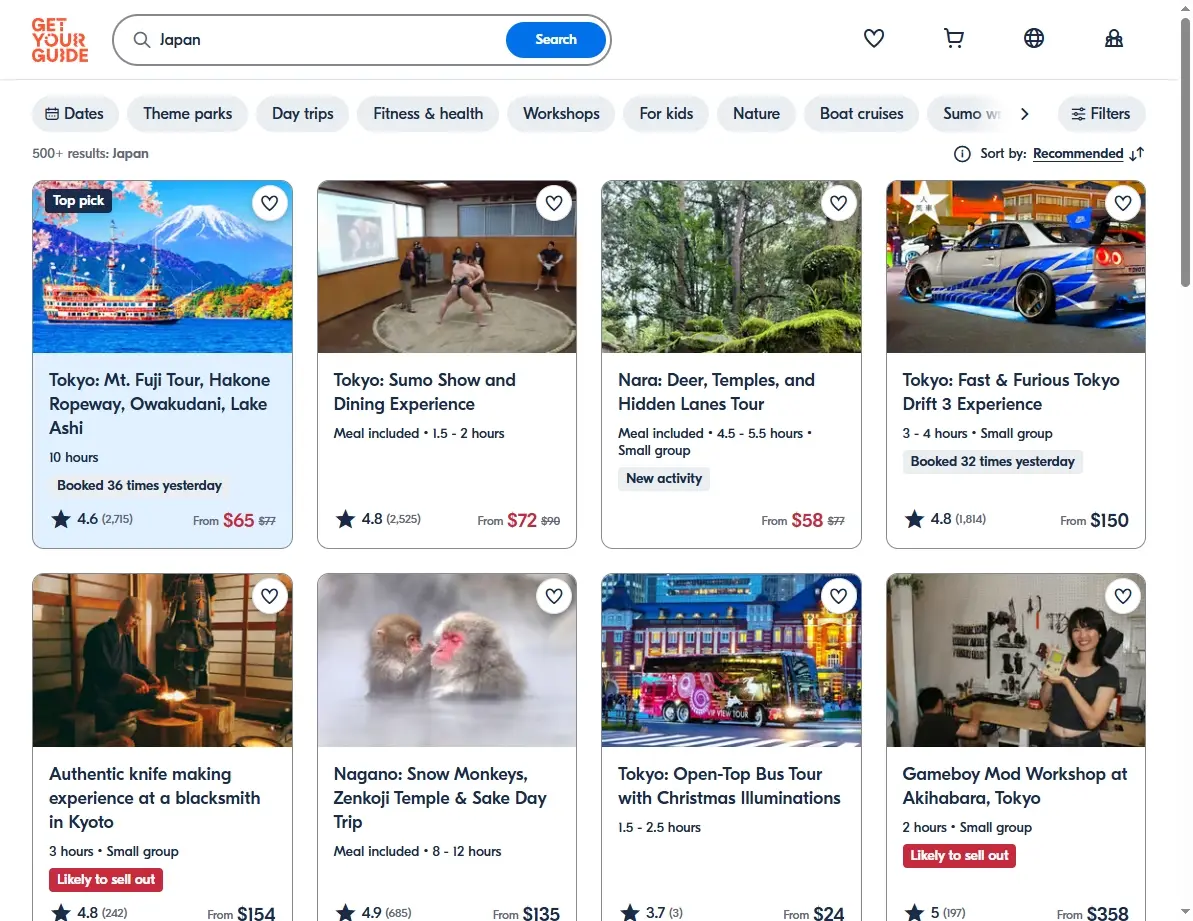This screenshot has height=921, width=1193.
Task: Open the language and currency globe icon
Action: click(x=1033, y=38)
